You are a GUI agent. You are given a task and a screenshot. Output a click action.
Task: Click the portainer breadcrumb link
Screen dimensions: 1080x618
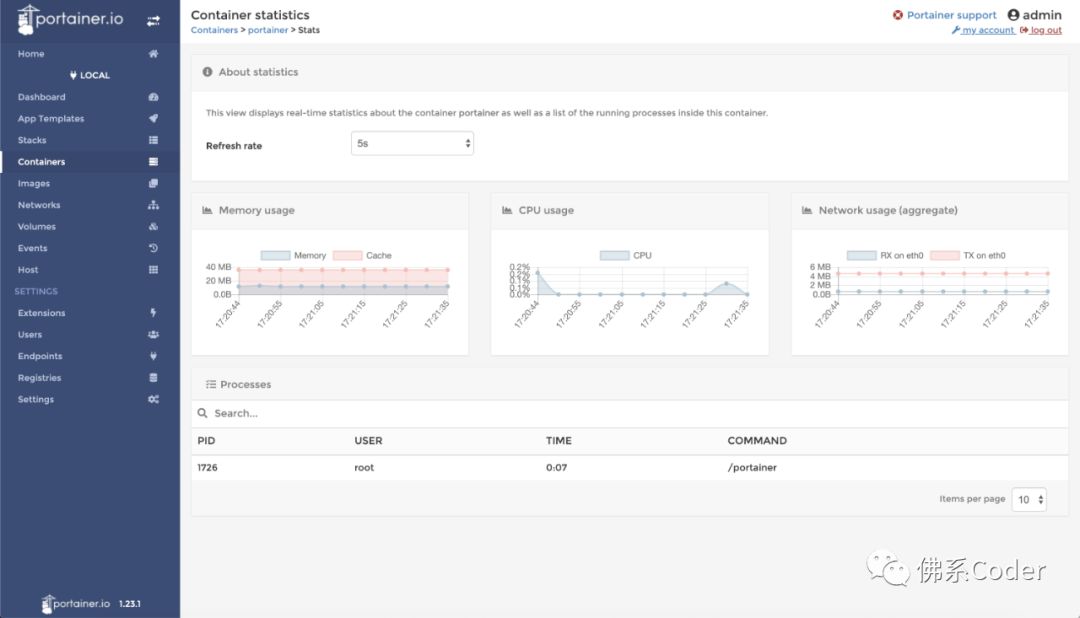[268, 30]
